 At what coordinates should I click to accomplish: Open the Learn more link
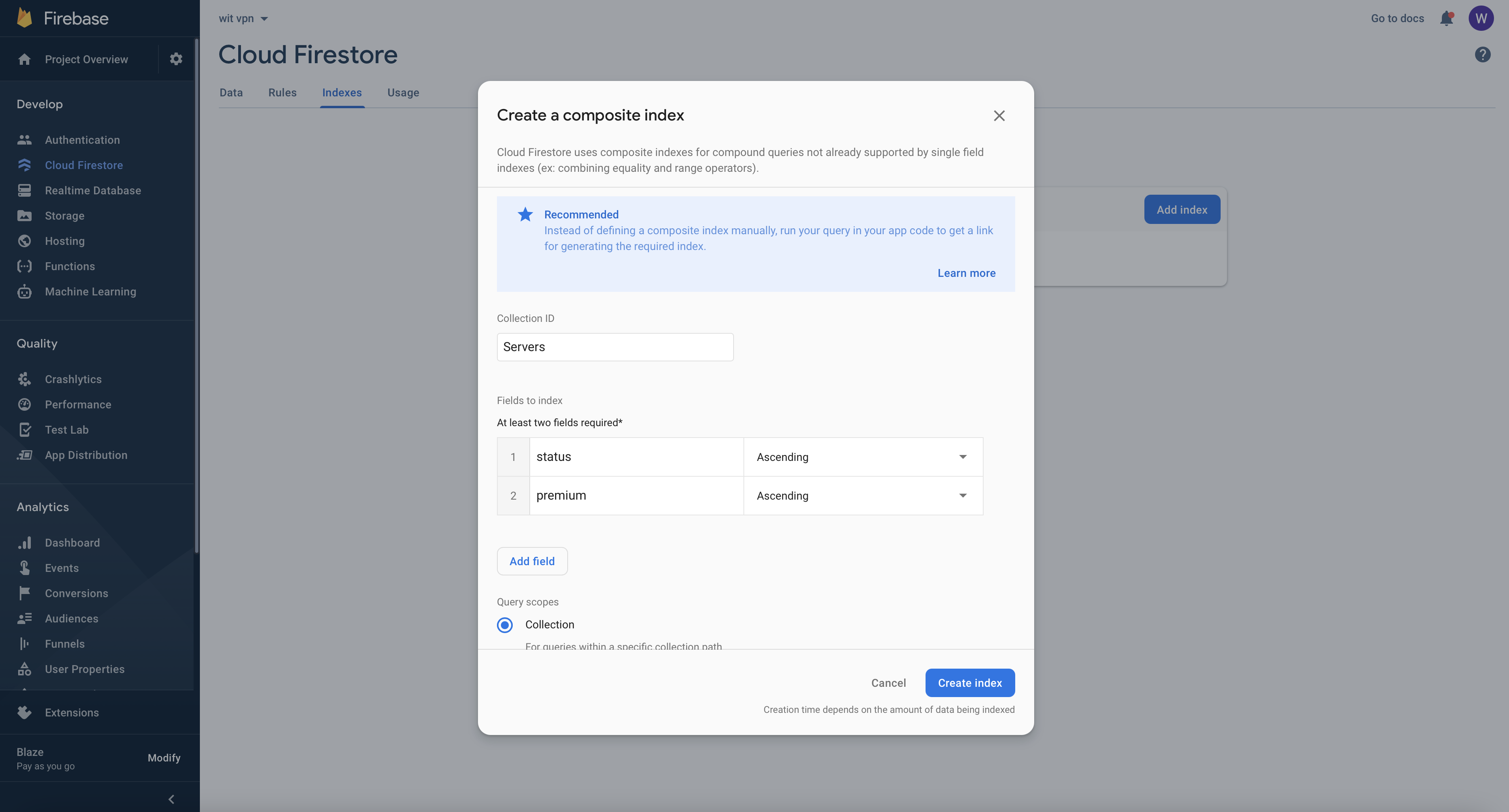tap(966, 273)
